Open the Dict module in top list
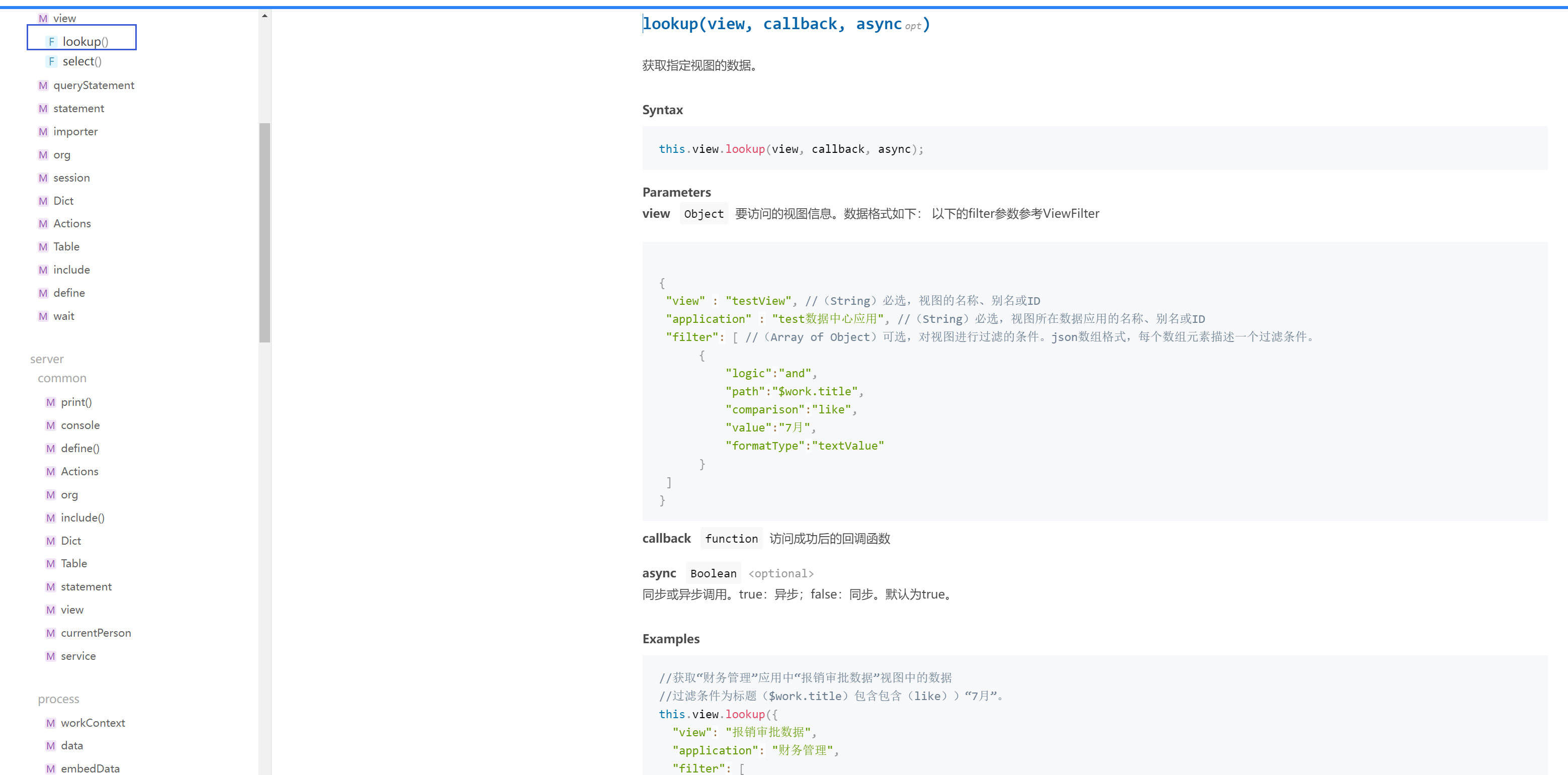The image size is (1568, 775). click(63, 202)
